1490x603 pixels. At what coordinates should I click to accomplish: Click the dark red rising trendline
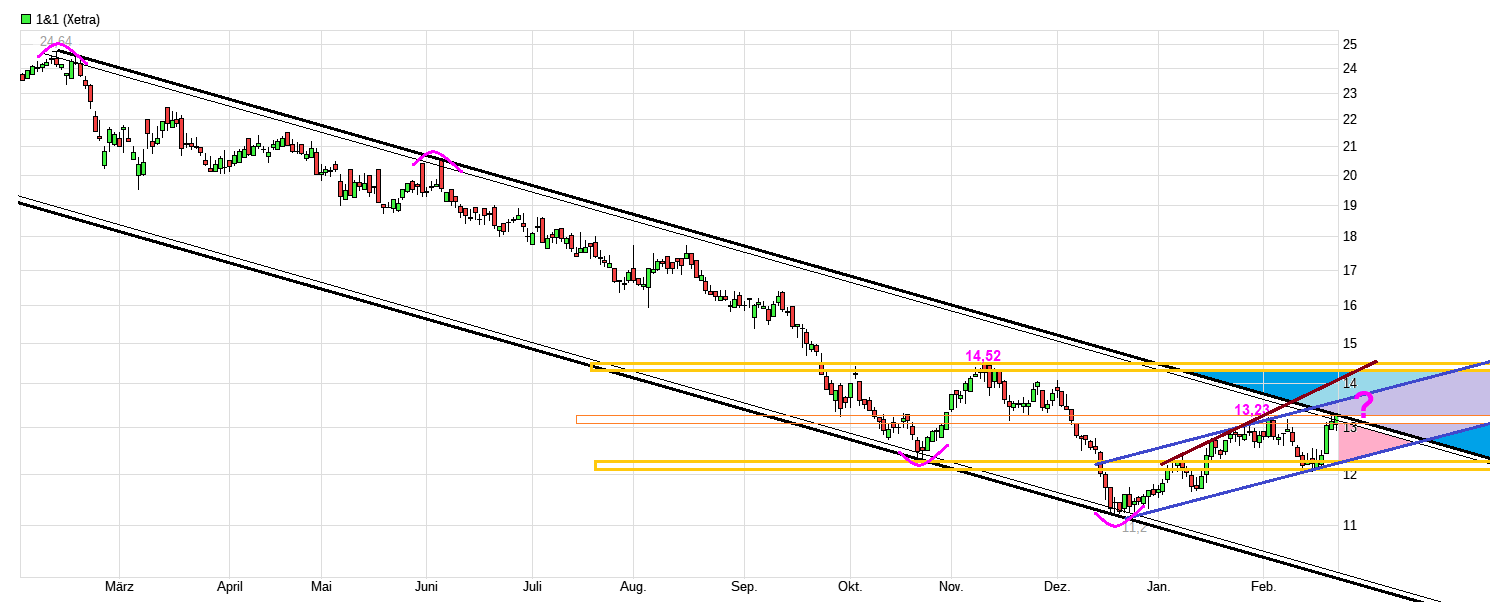1270,412
